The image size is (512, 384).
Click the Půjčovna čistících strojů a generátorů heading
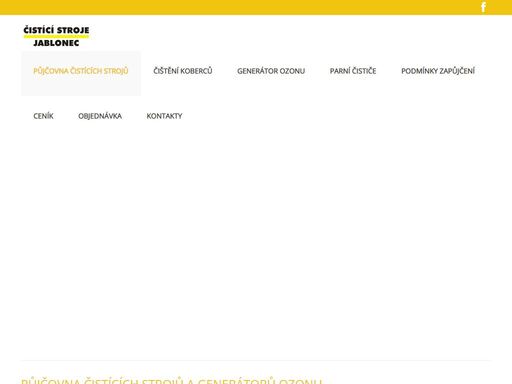pos(171,381)
